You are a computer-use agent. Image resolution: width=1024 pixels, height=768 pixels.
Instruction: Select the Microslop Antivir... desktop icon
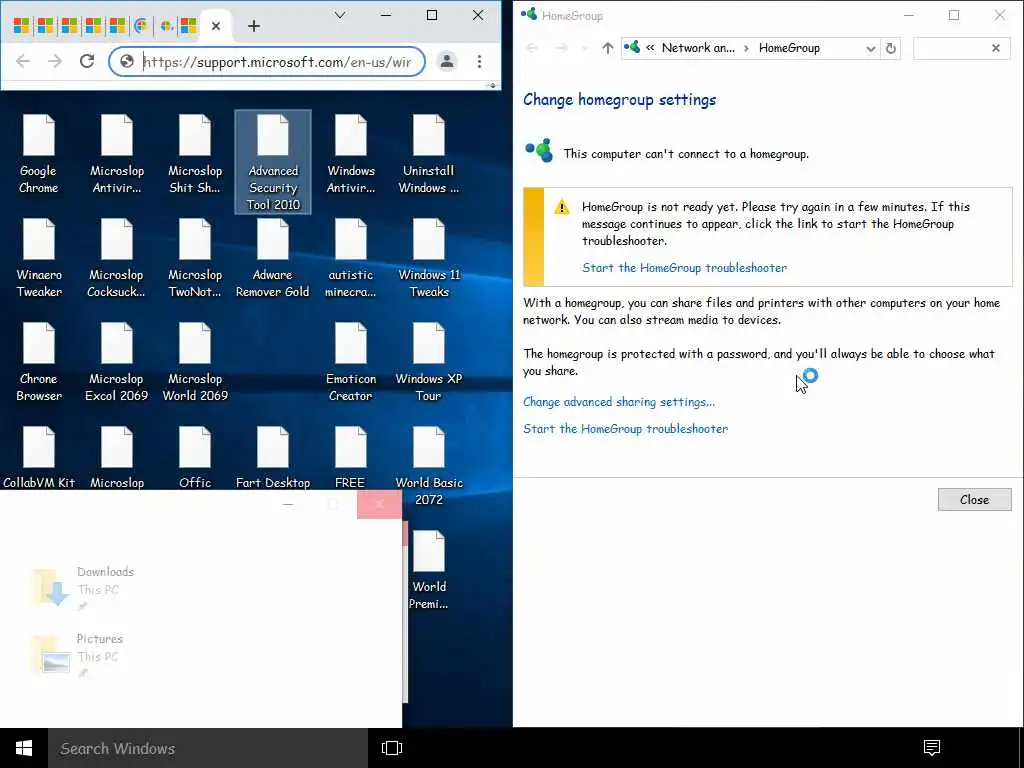pyautogui.click(x=117, y=154)
